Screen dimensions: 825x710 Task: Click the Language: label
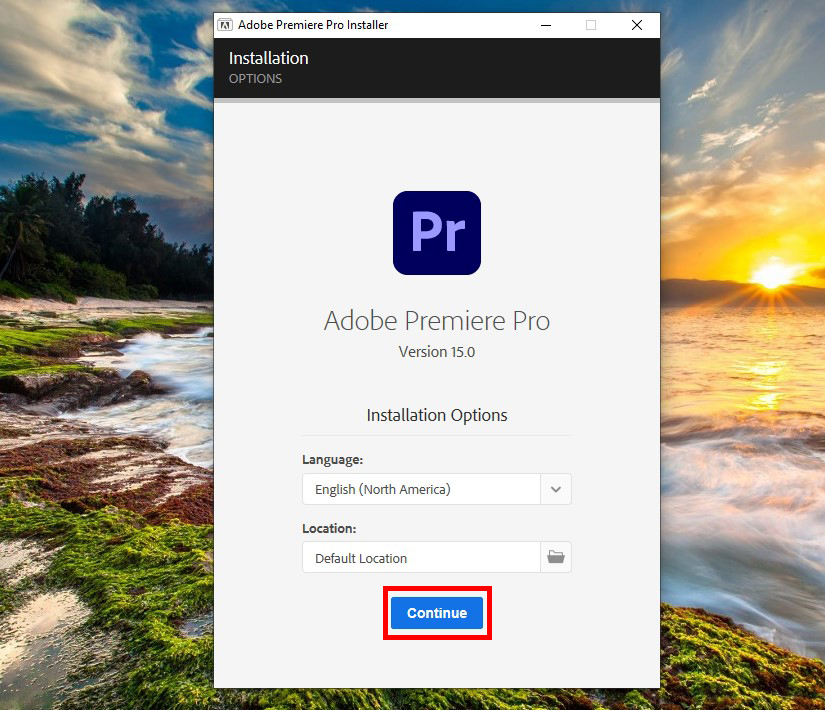click(x=333, y=459)
